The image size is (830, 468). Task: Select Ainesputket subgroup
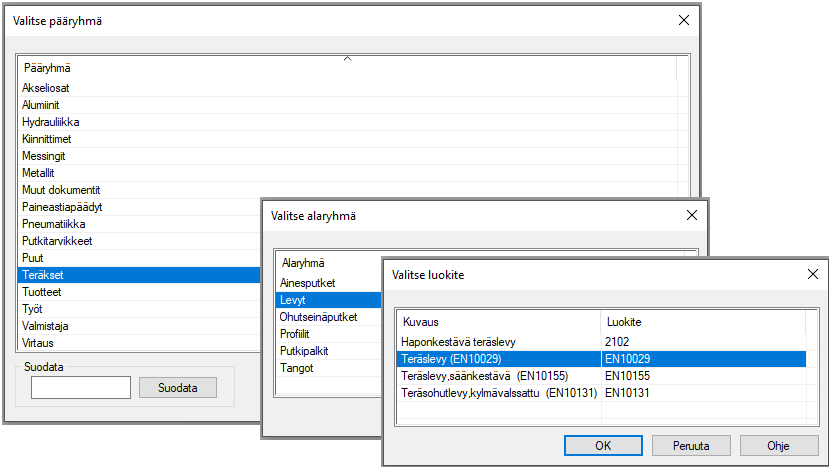tap(308, 283)
